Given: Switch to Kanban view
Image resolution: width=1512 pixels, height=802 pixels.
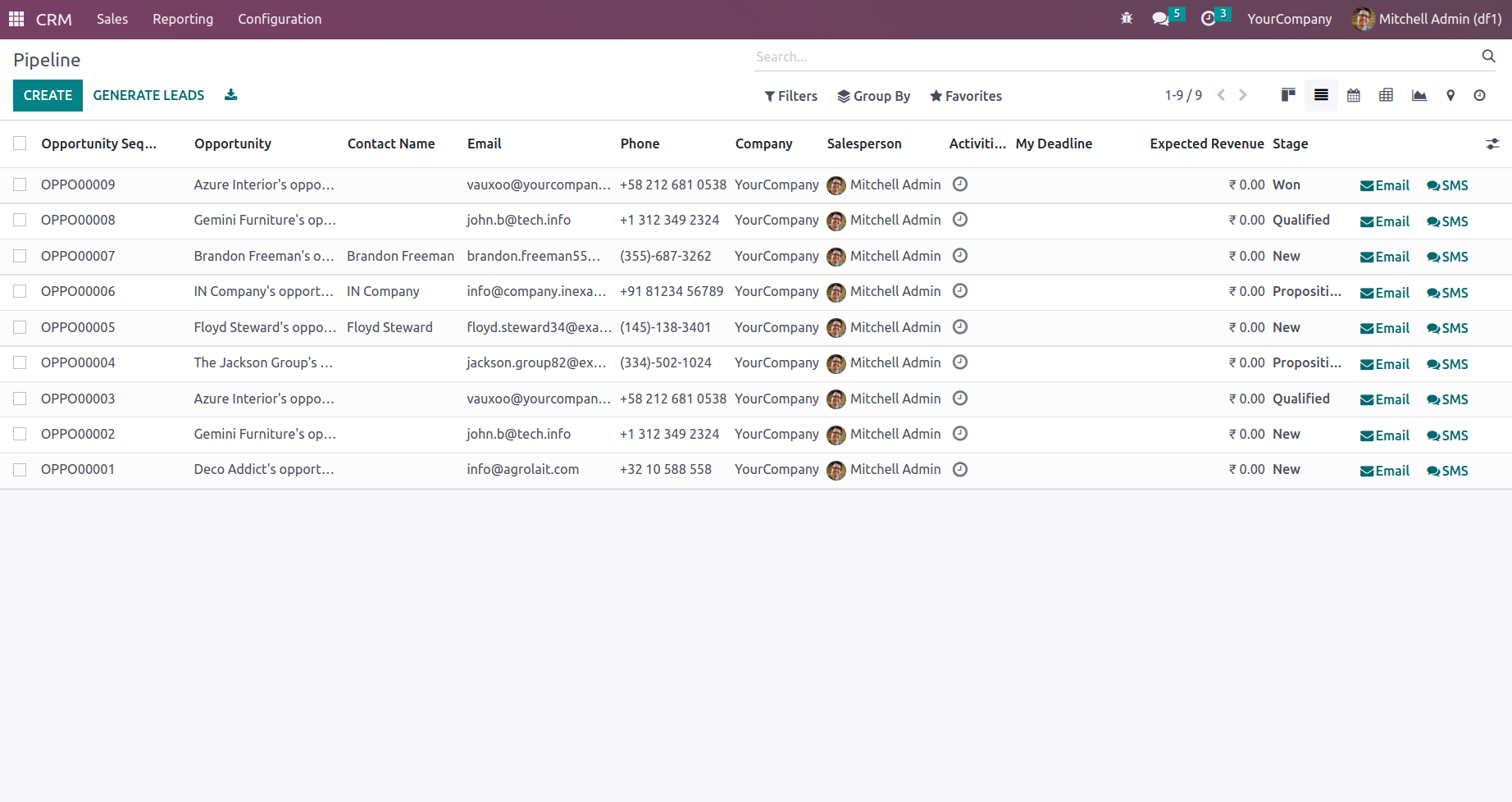Looking at the screenshot, I should (1288, 95).
